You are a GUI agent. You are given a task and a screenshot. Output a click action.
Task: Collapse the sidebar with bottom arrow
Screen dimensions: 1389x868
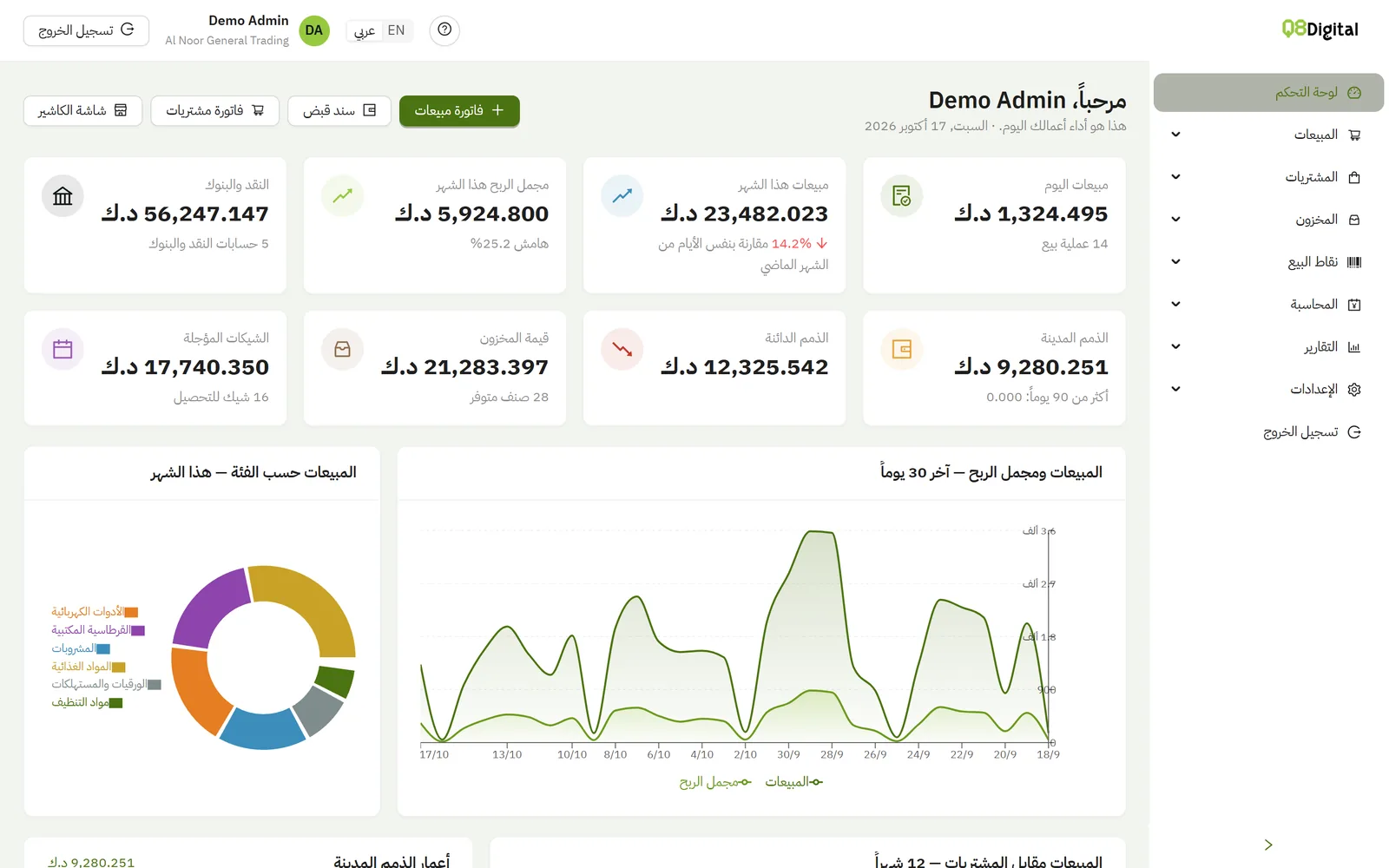(x=1268, y=845)
